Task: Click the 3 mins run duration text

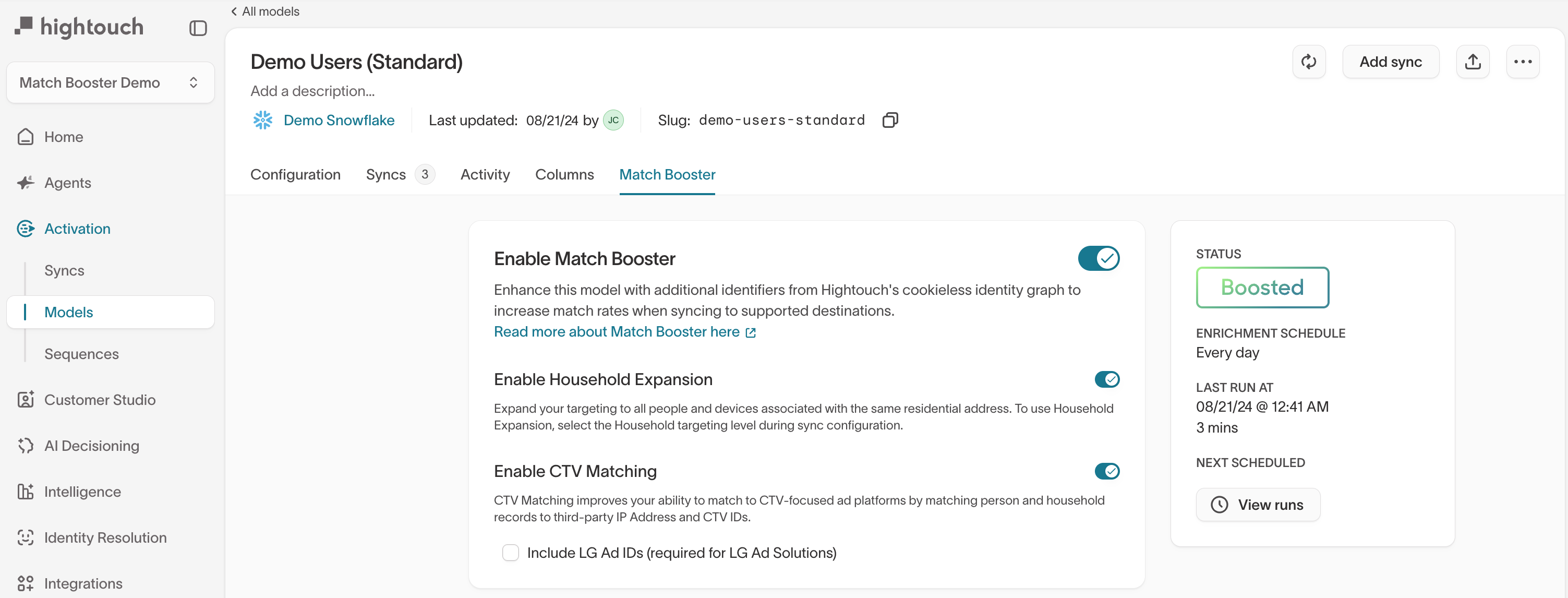Action: [x=1217, y=427]
